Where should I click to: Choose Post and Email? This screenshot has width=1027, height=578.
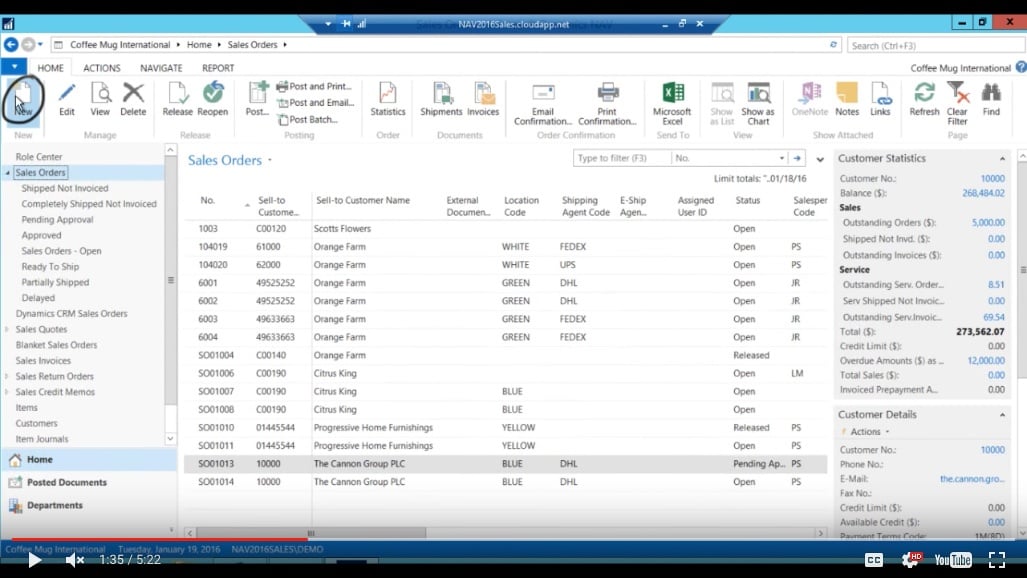(x=316, y=103)
